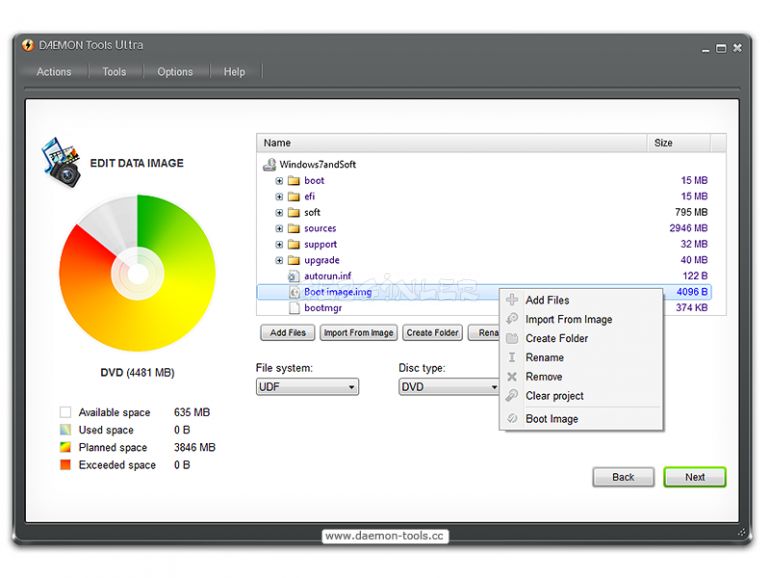The width and height of the screenshot is (770, 578).
Task: Click the Windows7andSoft disc root icon
Action: pos(269,165)
